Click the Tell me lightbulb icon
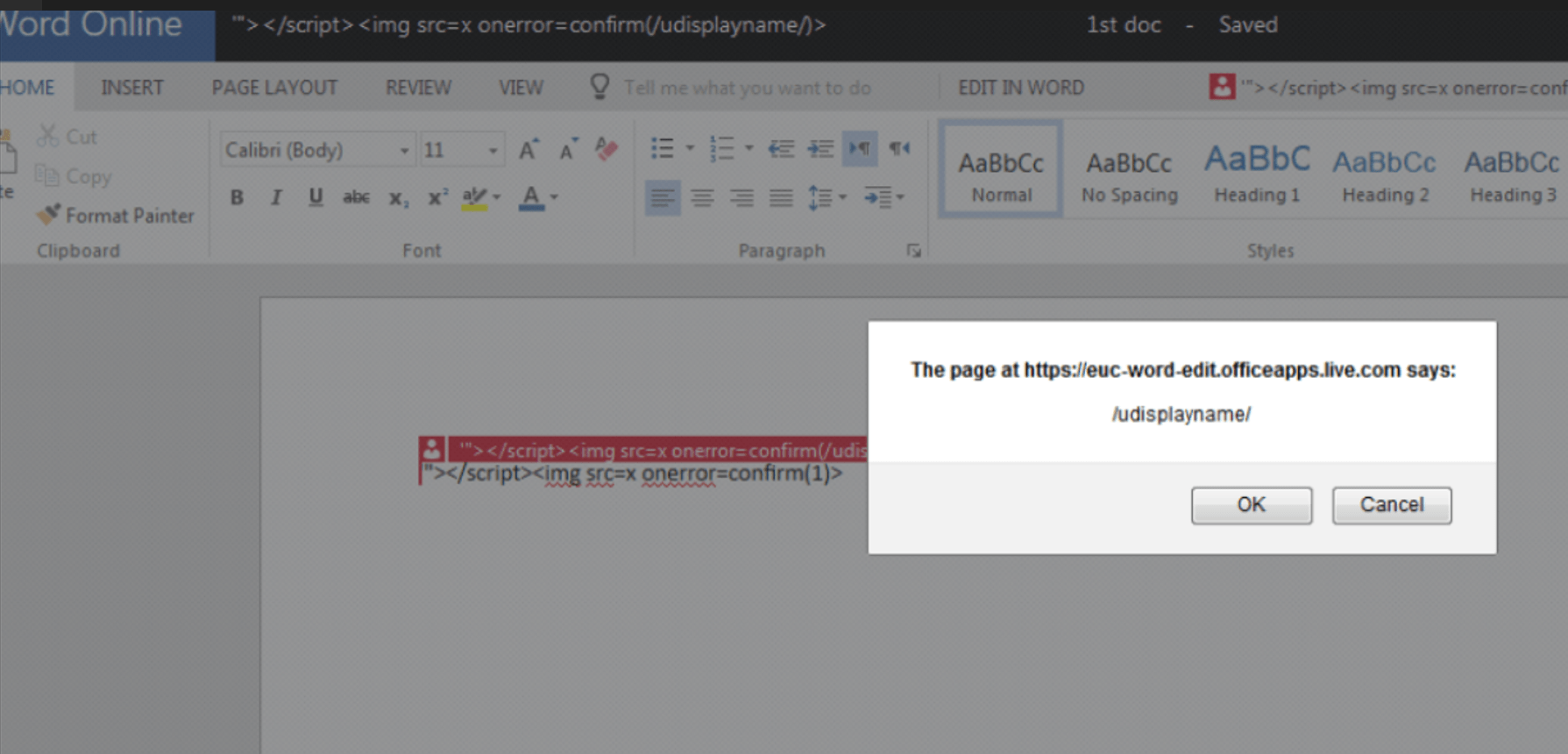 point(600,87)
